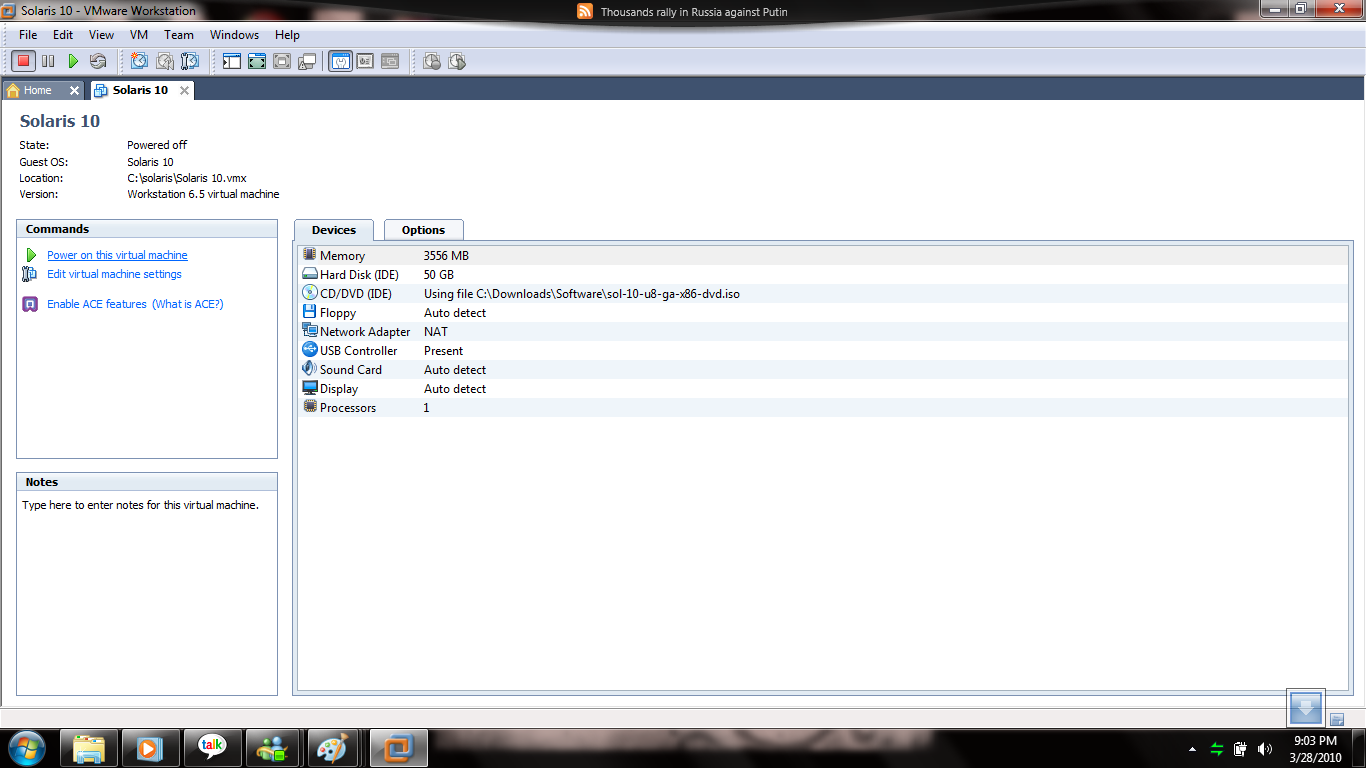
Task: Toggle Quick Switch mode in the toolbar
Action: click(282, 61)
